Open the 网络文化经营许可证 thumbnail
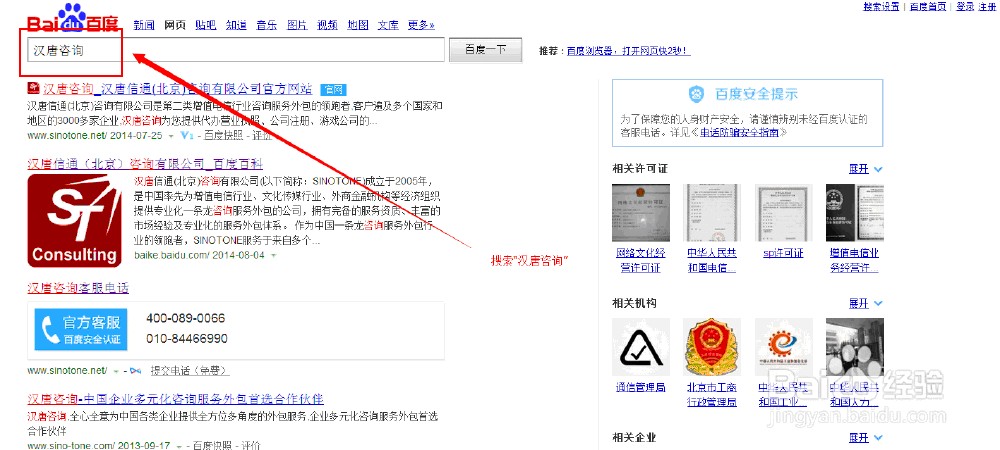Image resolution: width=1000 pixels, height=450 pixels. (641, 212)
